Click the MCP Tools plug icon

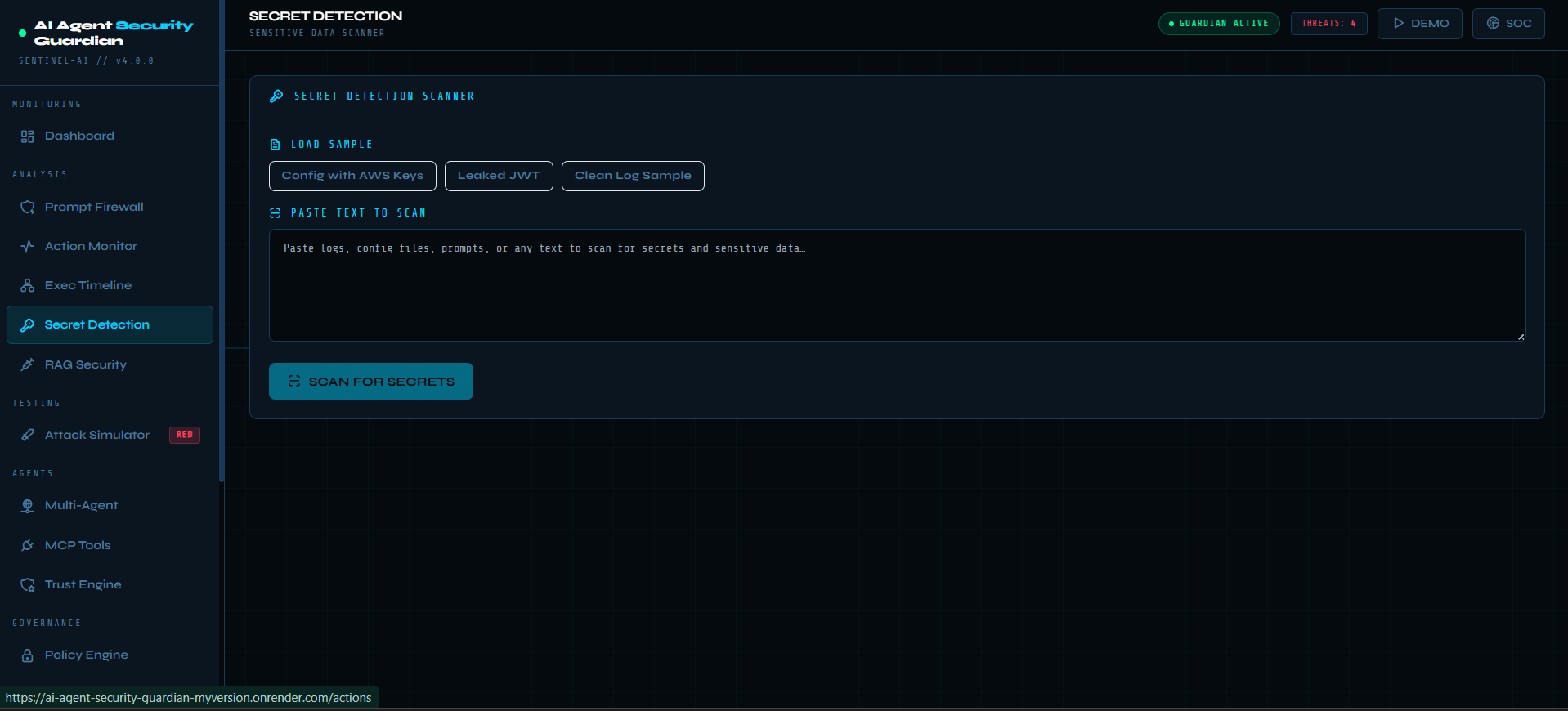[x=27, y=545]
